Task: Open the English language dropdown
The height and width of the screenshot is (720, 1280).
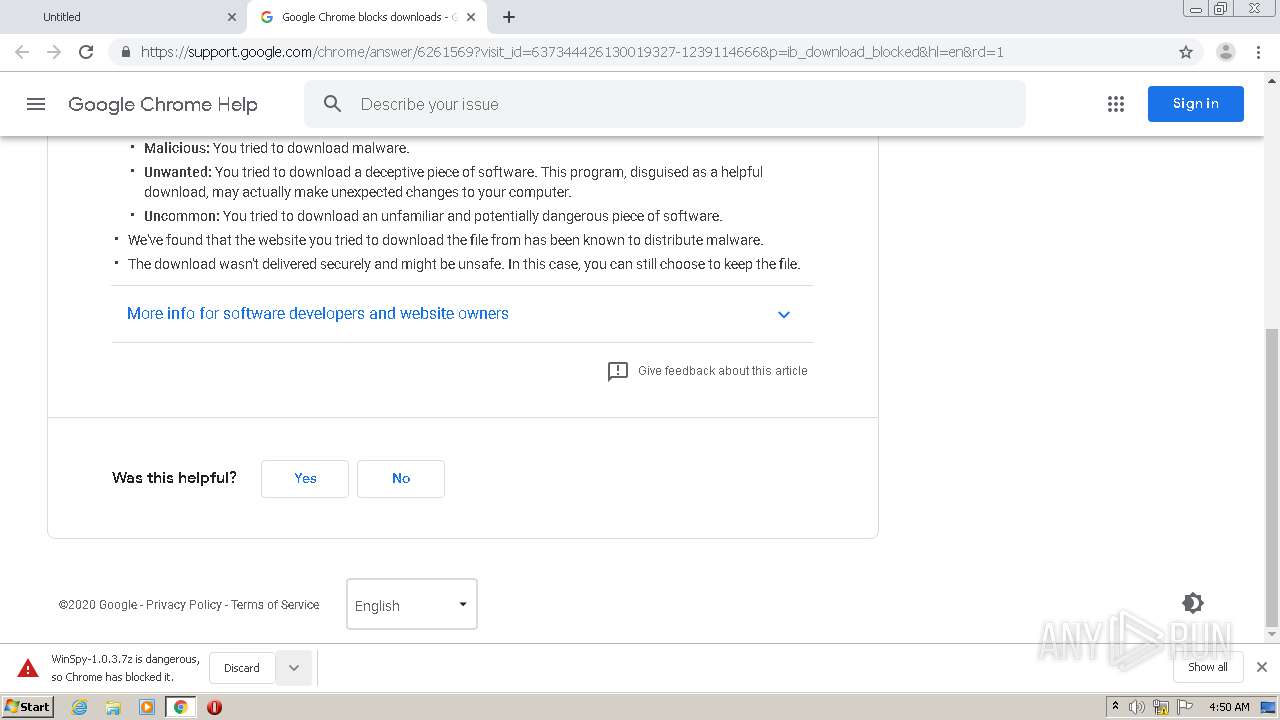Action: point(412,604)
